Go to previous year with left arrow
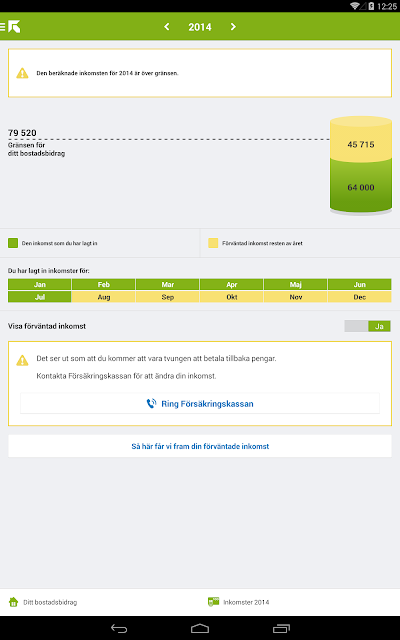This screenshot has height=640, width=400. pyautogui.click(x=167, y=27)
